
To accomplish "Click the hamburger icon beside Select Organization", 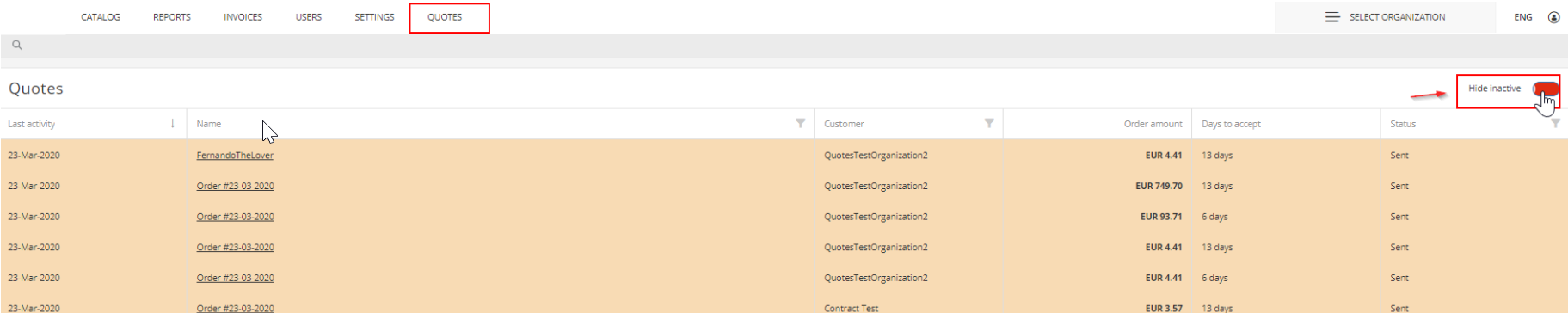I will click(1332, 17).
